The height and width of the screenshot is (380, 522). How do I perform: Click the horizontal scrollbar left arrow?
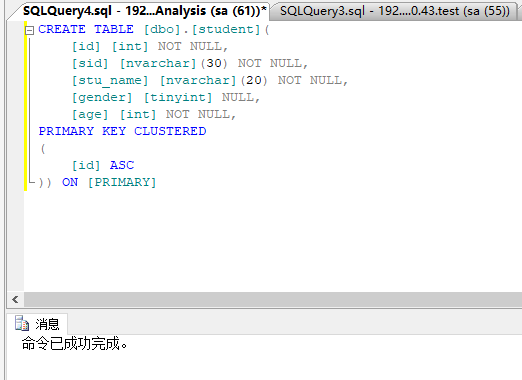coord(15,299)
